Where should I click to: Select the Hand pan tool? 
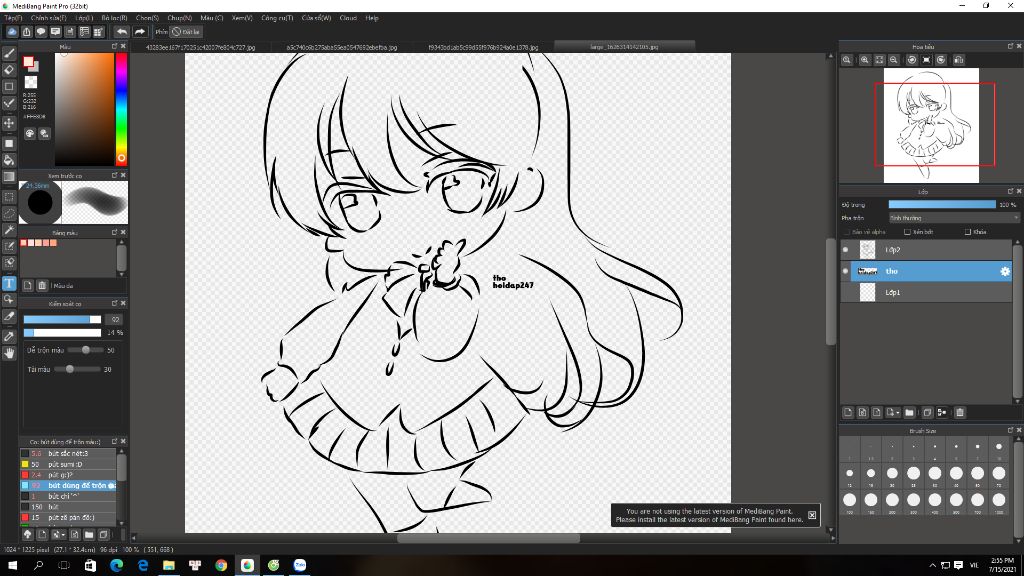9,353
